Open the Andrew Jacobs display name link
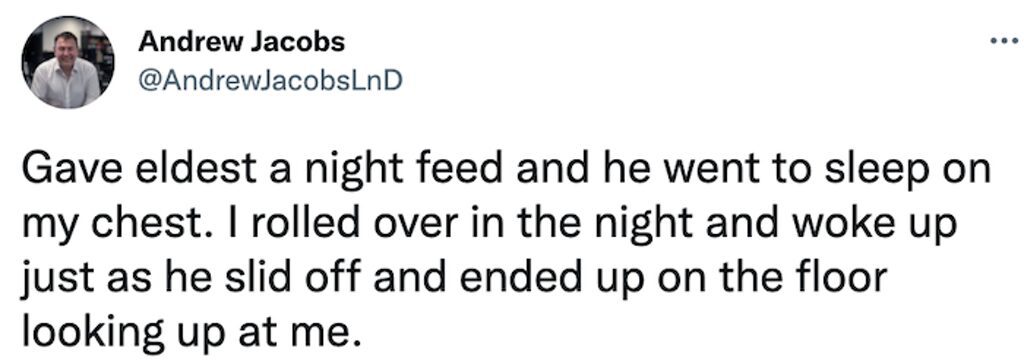 point(242,42)
